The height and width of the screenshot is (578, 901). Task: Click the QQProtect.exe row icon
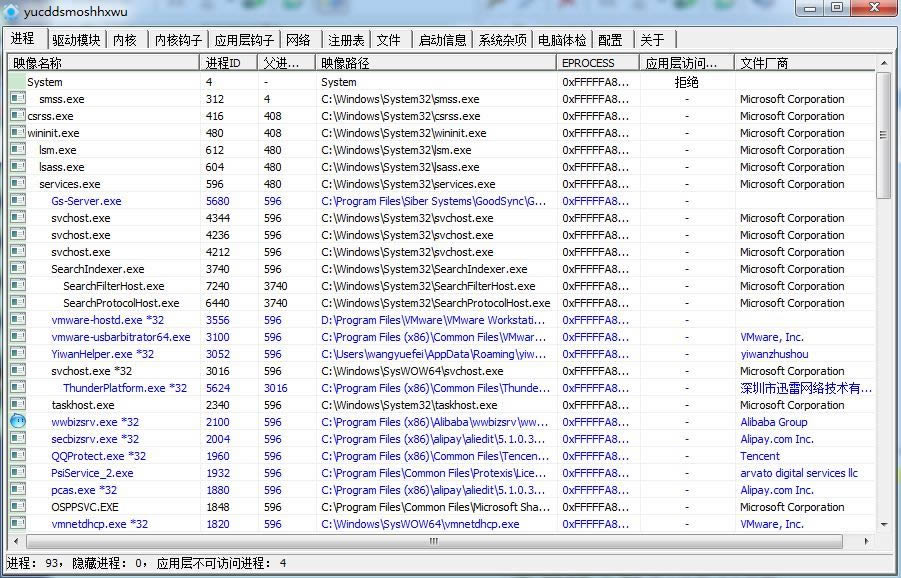[18, 456]
